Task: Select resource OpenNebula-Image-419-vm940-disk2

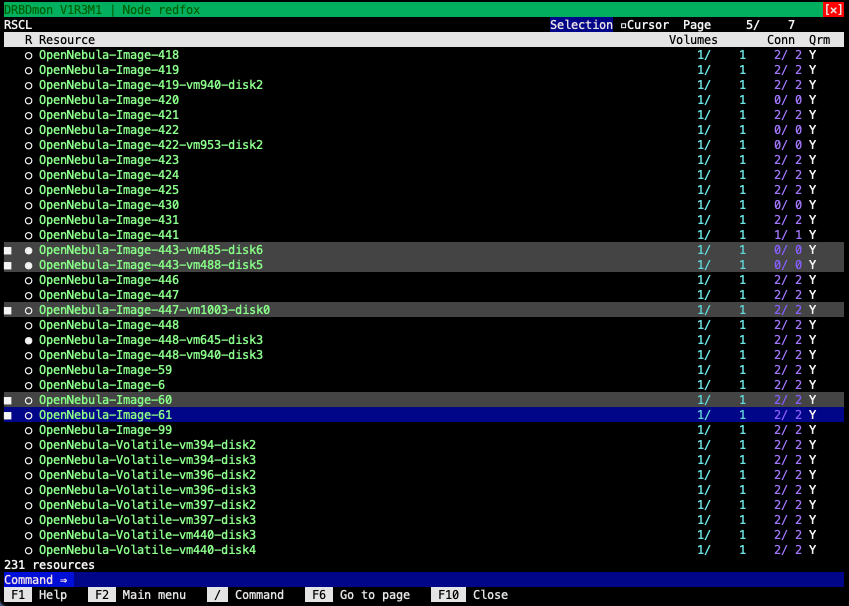Action: [151, 85]
